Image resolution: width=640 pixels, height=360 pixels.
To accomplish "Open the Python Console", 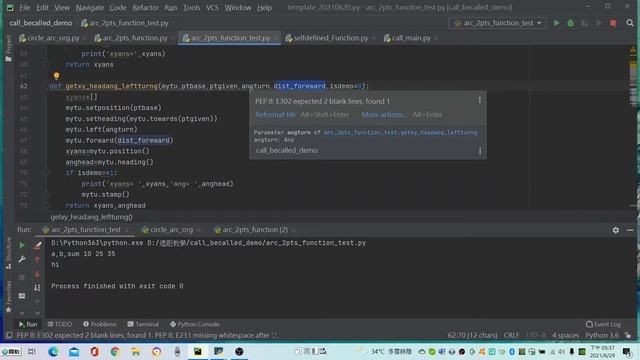I will coord(195,324).
